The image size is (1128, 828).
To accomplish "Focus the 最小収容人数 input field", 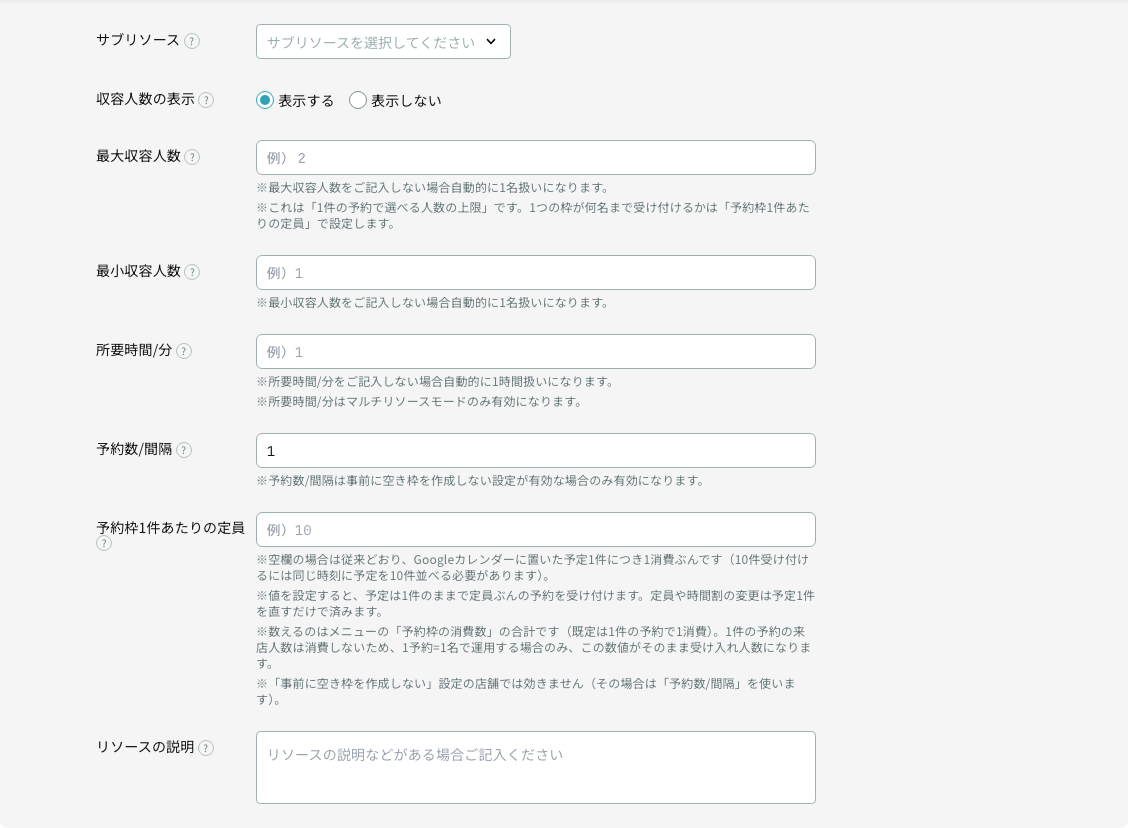I will click(535, 273).
